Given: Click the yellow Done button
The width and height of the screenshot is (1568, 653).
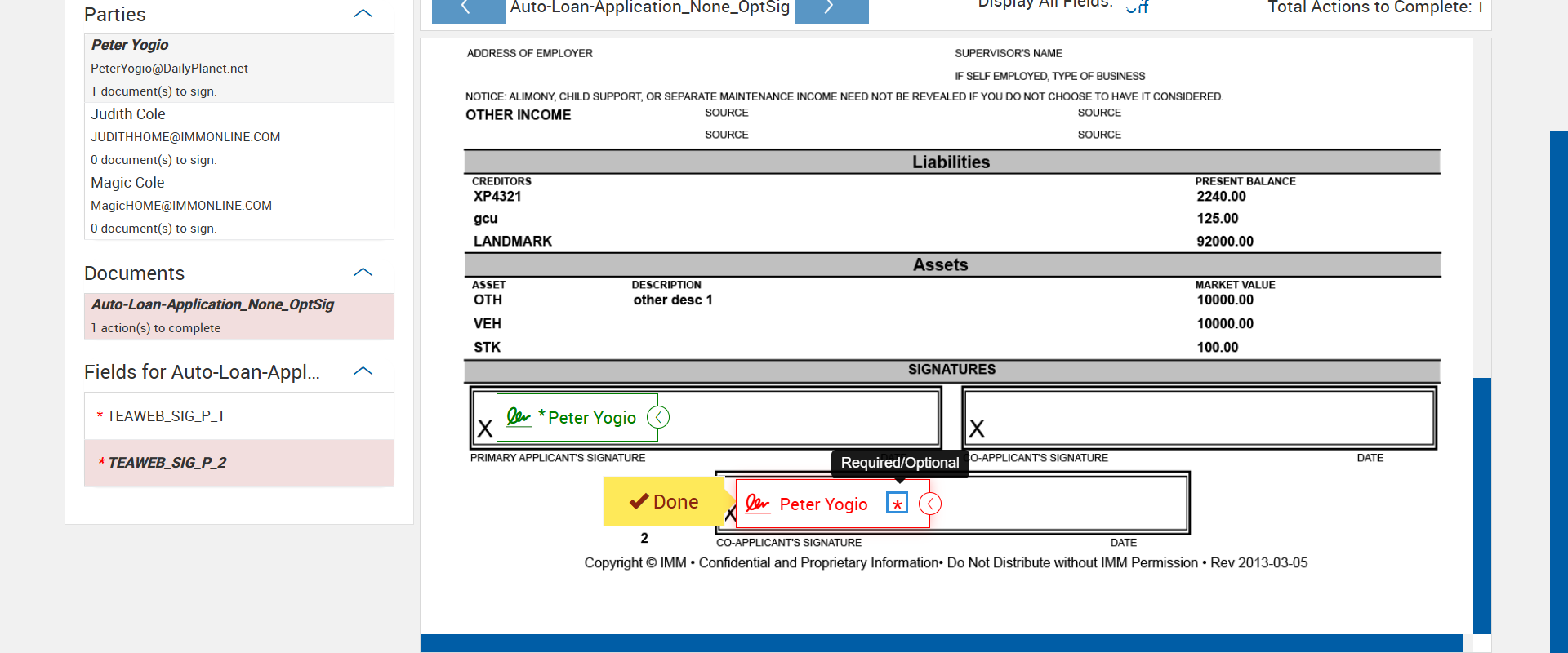Looking at the screenshot, I should click(664, 501).
